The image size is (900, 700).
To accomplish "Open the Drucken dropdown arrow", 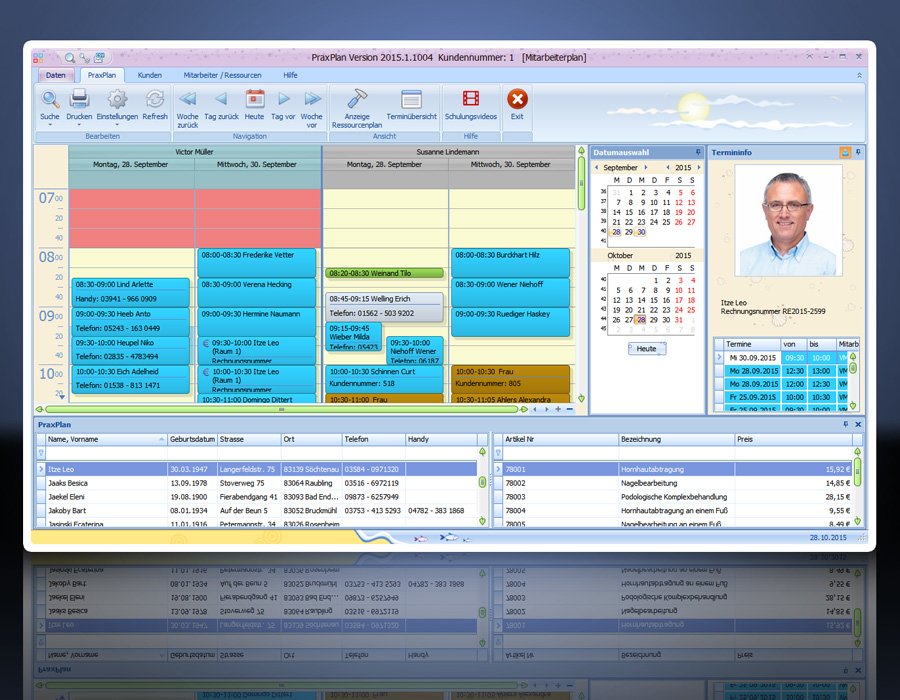I will [79, 125].
